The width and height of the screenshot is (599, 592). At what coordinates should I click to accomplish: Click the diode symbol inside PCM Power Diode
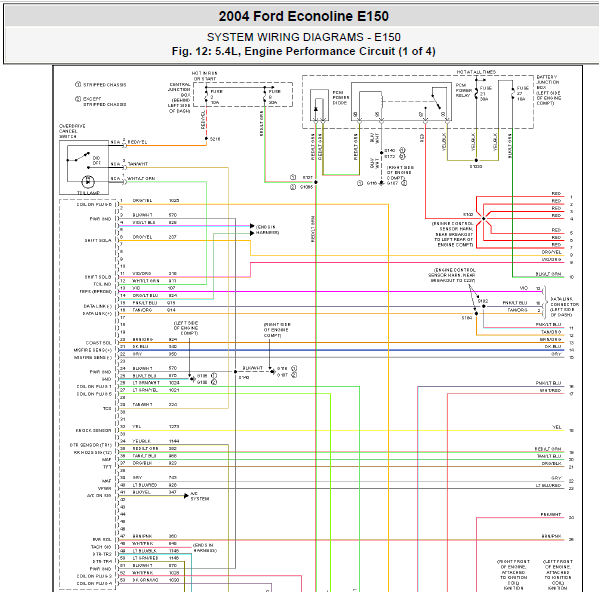tap(316, 109)
